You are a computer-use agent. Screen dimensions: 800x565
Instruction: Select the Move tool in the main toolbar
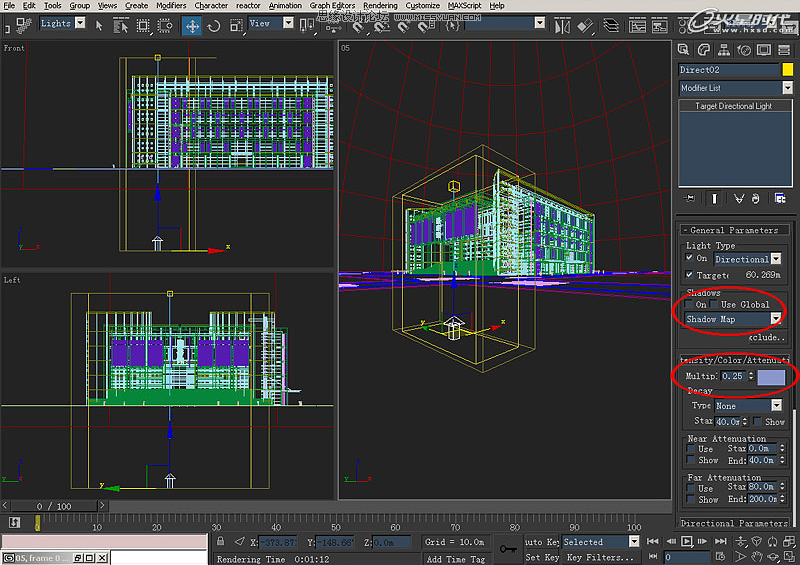pos(191,24)
